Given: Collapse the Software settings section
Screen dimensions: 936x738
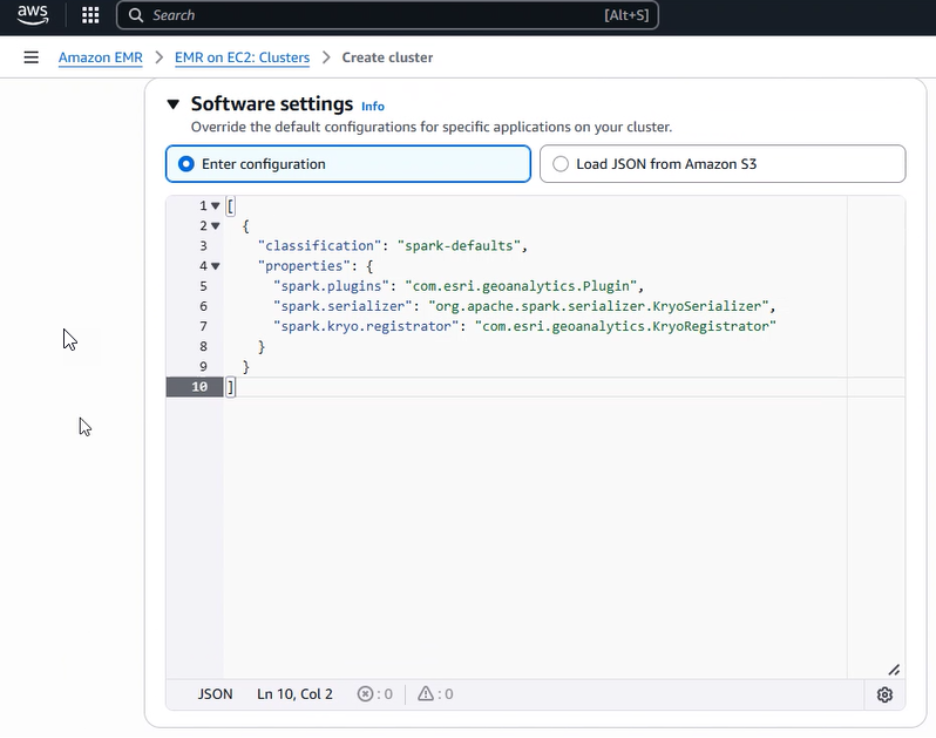Looking at the screenshot, I should tap(173, 104).
